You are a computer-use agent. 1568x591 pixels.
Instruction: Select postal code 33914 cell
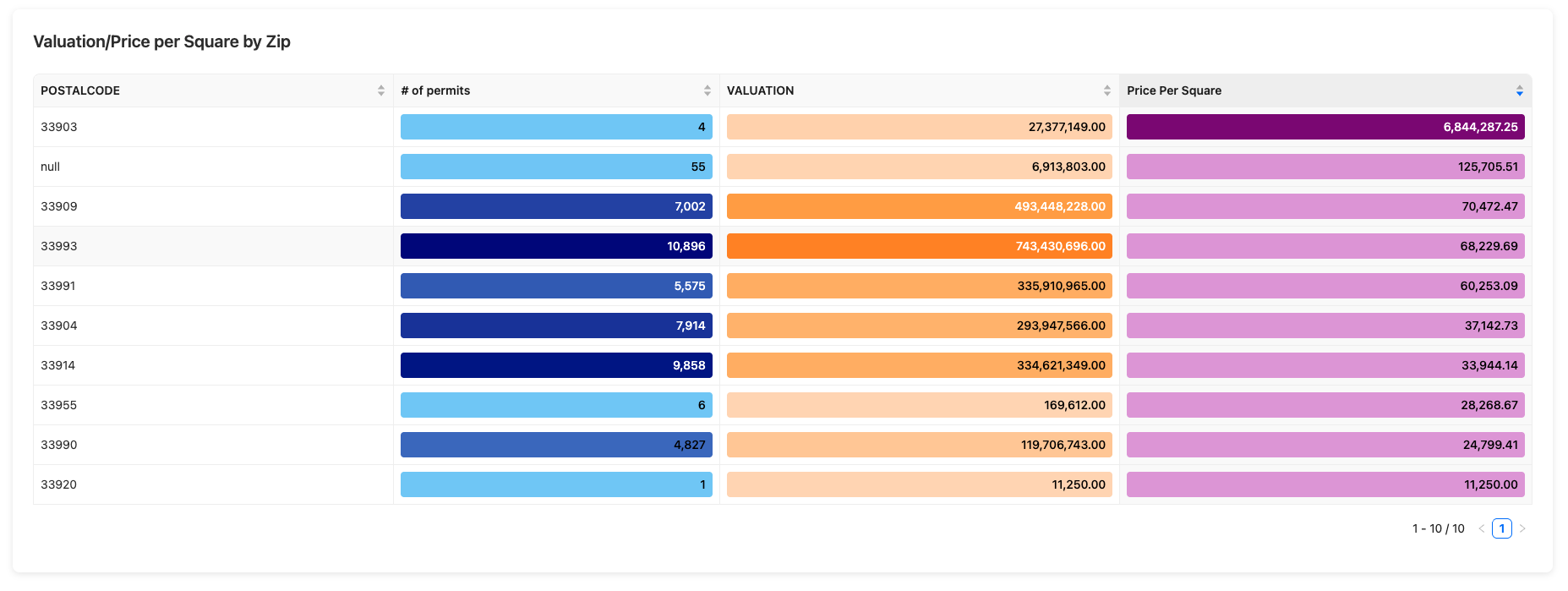[214, 365]
